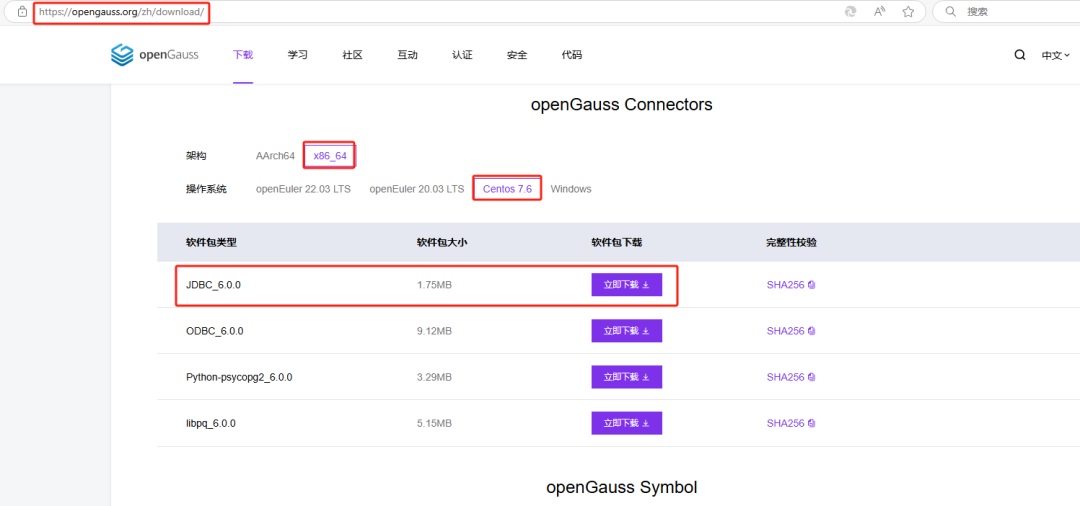This screenshot has width=1080, height=506.
Task: Download JDBC_6.0.0 package
Action: 627,285
